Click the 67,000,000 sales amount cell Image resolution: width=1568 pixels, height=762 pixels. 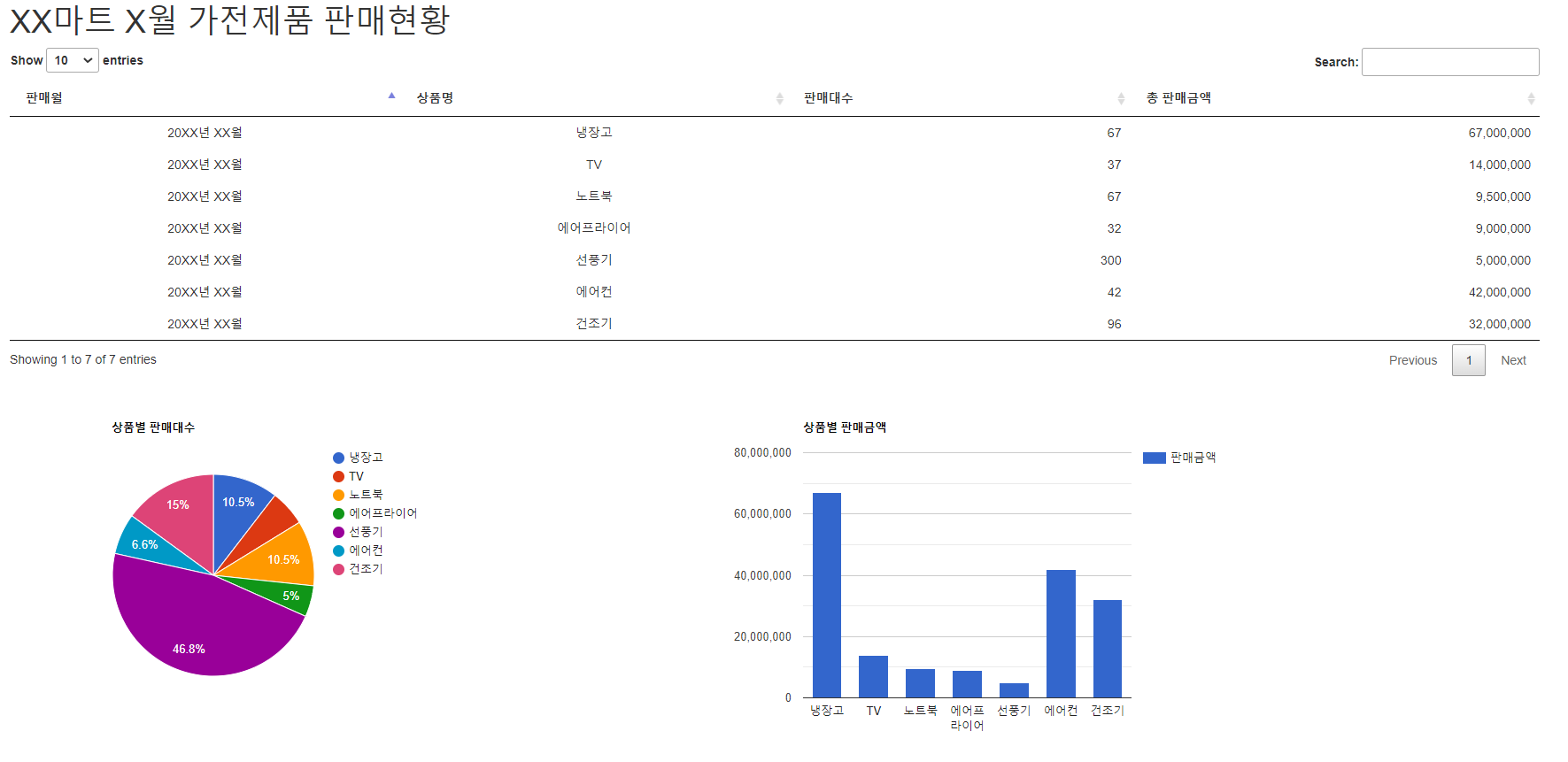tap(1335, 133)
